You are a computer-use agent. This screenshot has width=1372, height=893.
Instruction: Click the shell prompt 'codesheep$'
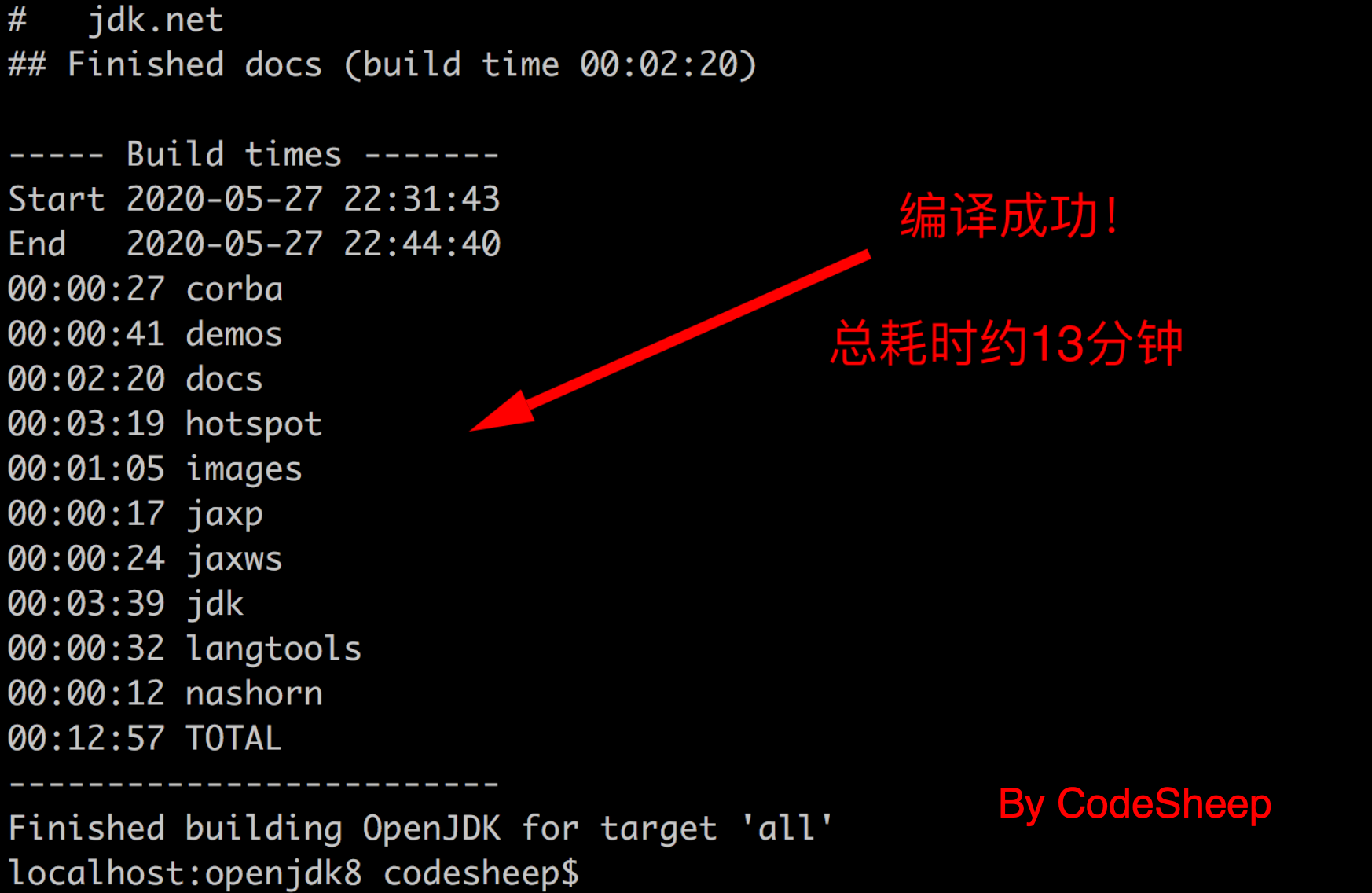click(x=481, y=873)
